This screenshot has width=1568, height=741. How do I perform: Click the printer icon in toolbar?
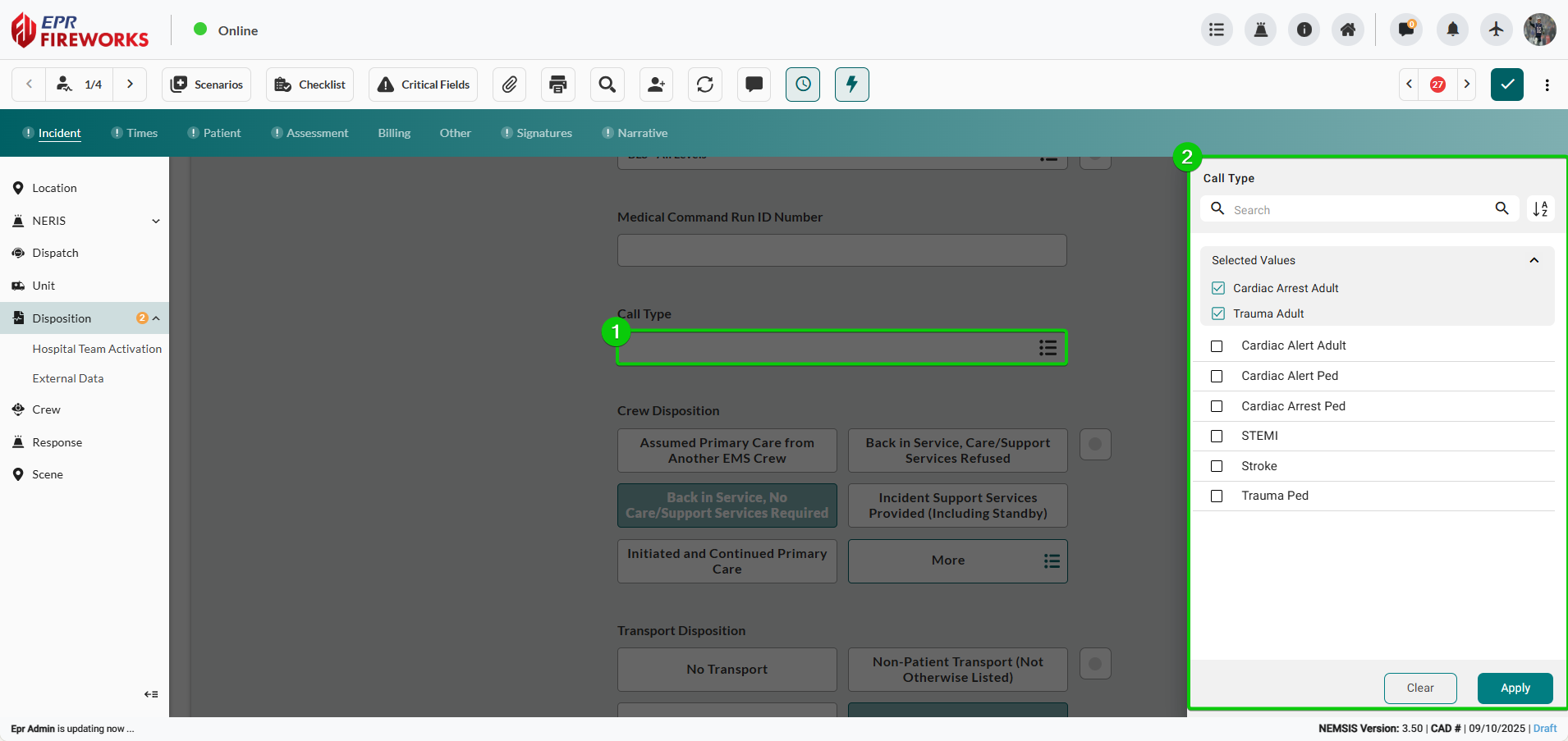558,85
